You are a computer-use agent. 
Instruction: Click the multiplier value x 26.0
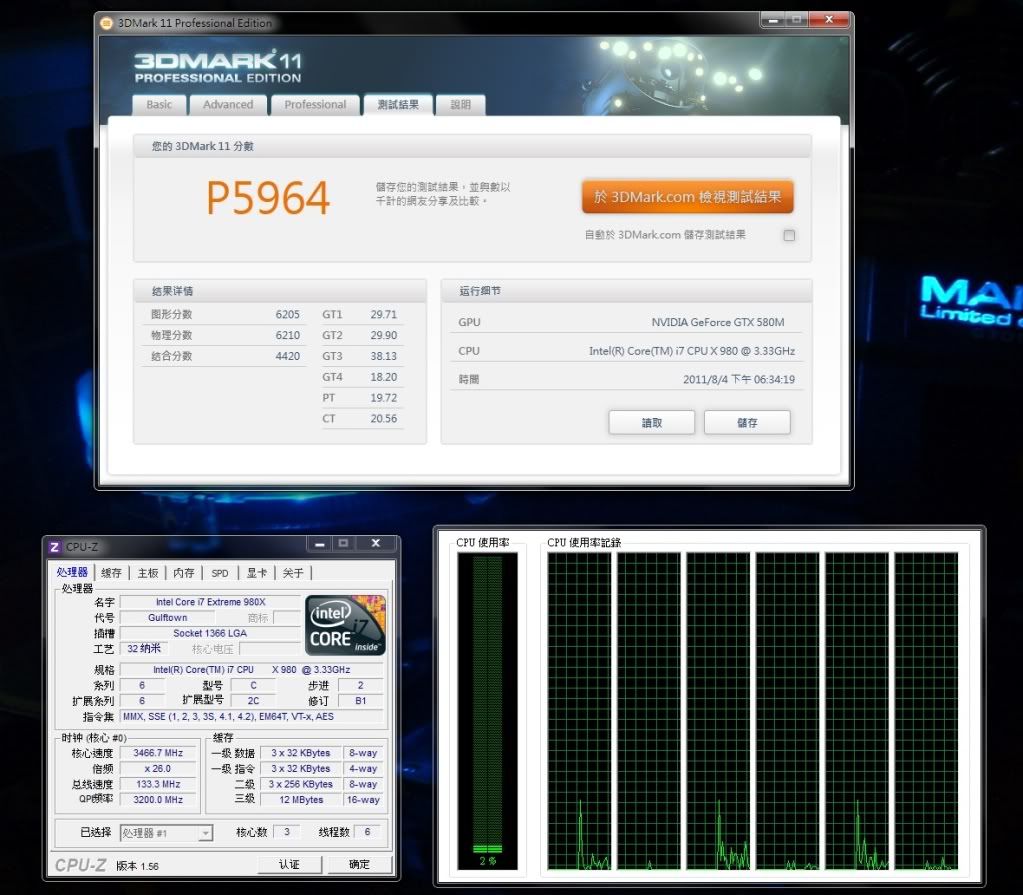pos(158,768)
